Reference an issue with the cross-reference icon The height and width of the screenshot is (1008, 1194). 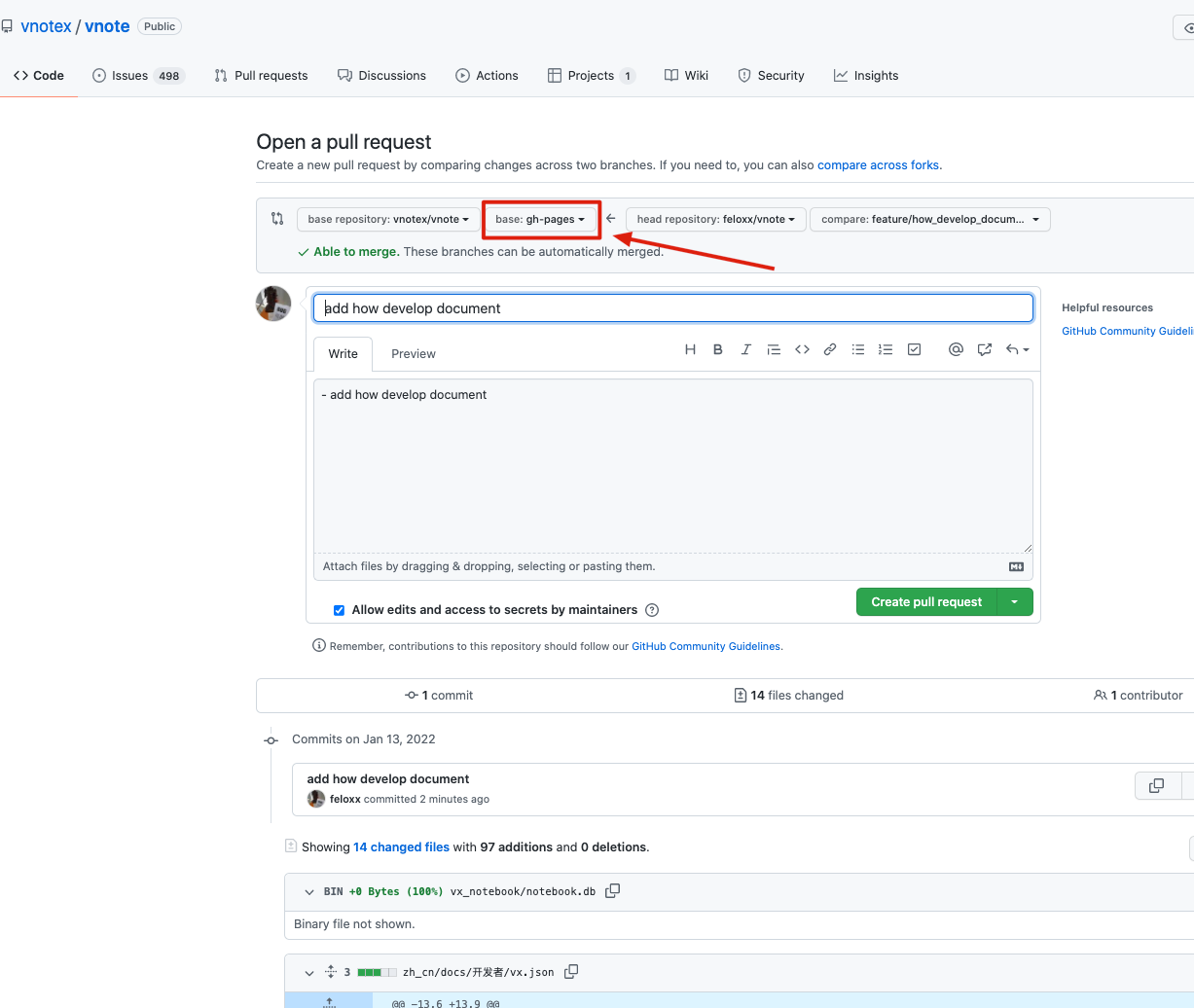coord(985,349)
